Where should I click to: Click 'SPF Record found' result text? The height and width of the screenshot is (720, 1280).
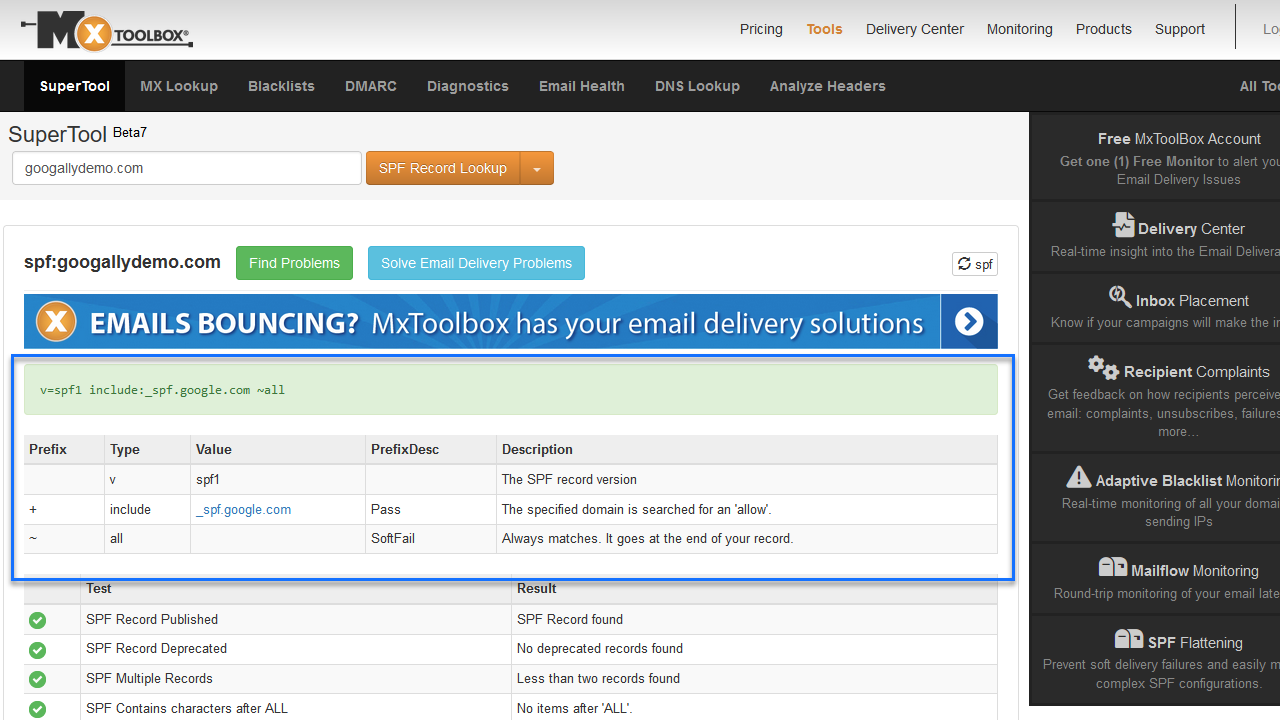pyautogui.click(x=570, y=619)
